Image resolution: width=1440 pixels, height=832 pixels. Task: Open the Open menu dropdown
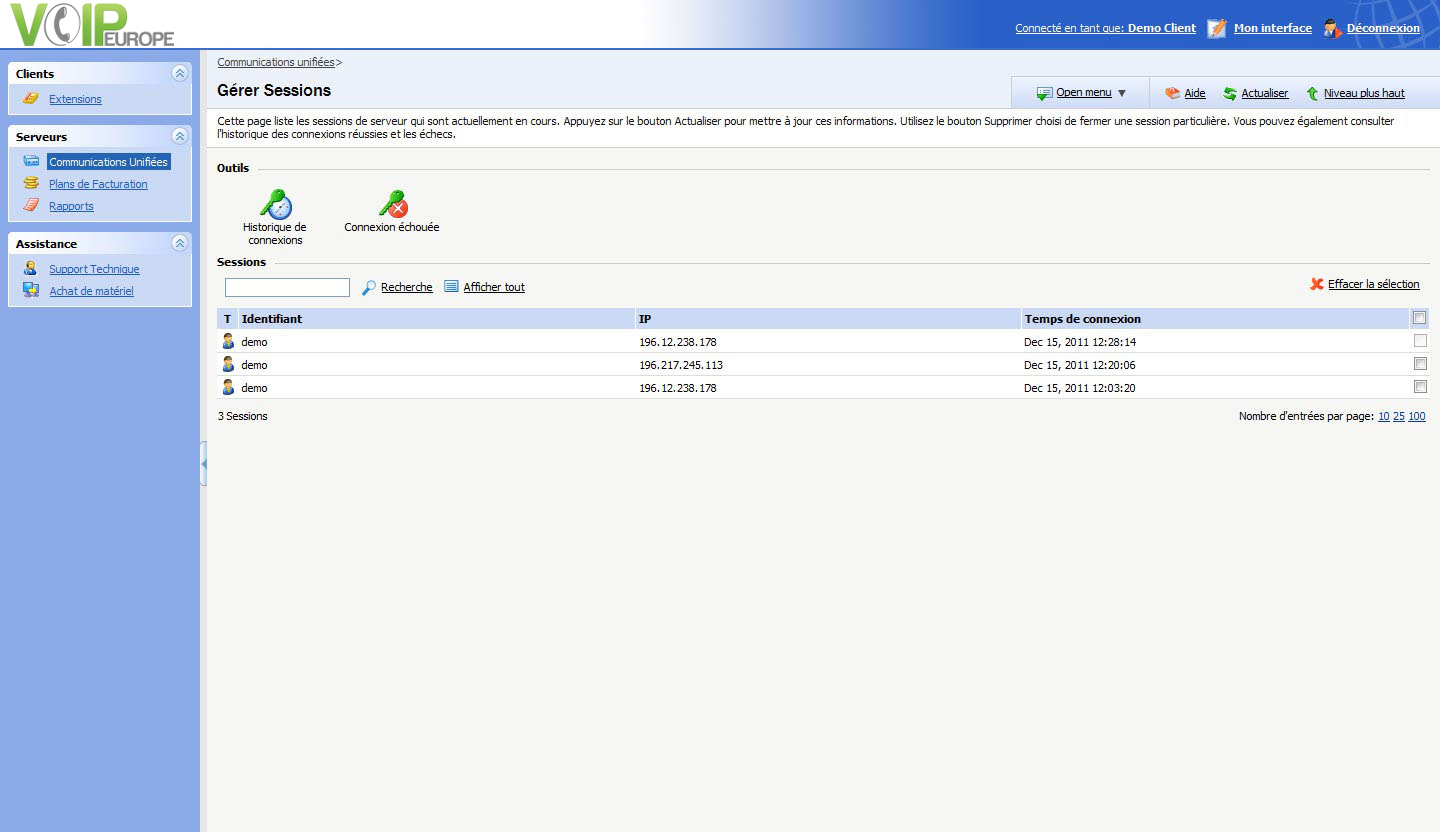pyautogui.click(x=1082, y=93)
